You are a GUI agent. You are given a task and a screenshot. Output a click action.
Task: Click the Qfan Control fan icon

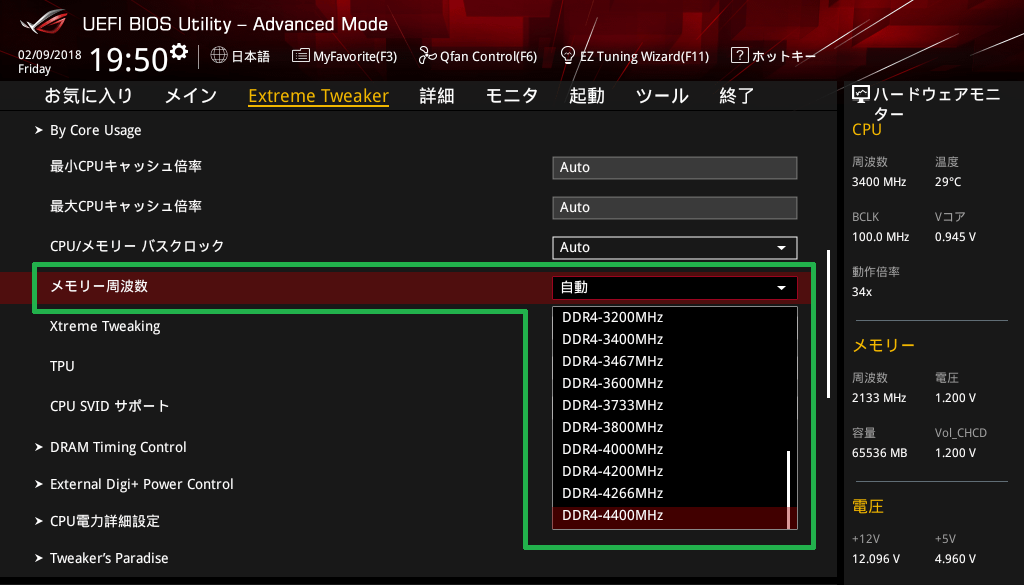click(428, 55)
